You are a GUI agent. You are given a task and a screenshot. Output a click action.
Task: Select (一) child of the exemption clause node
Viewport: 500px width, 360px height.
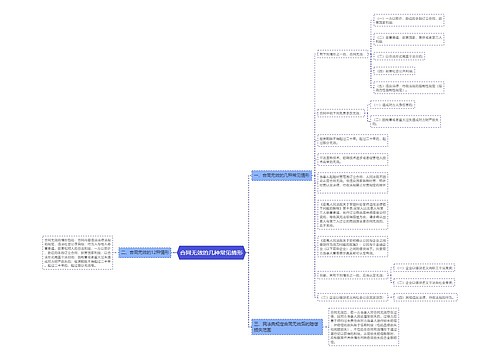tap(393, 105)
